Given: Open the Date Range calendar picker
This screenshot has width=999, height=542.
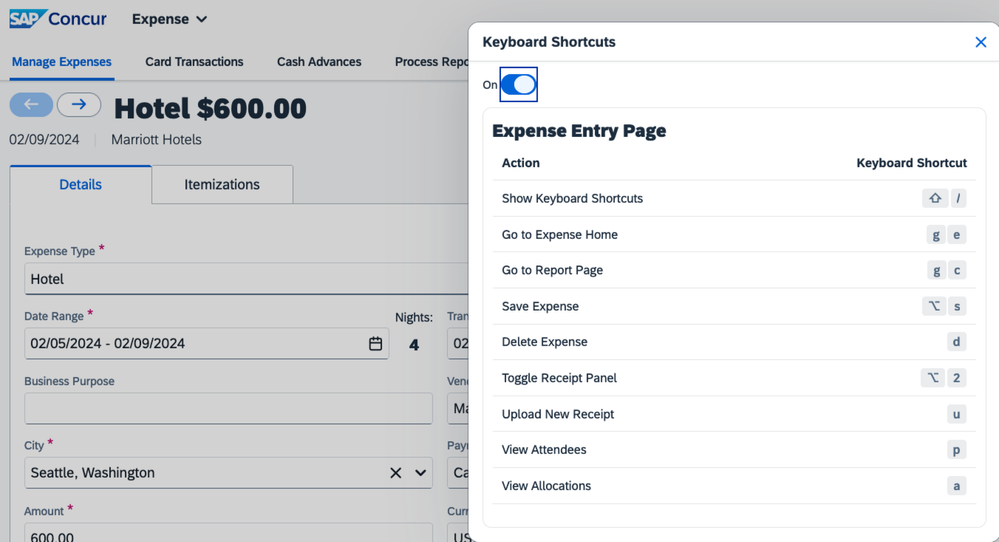Looking at the screenshot, I should pos(375,343).
